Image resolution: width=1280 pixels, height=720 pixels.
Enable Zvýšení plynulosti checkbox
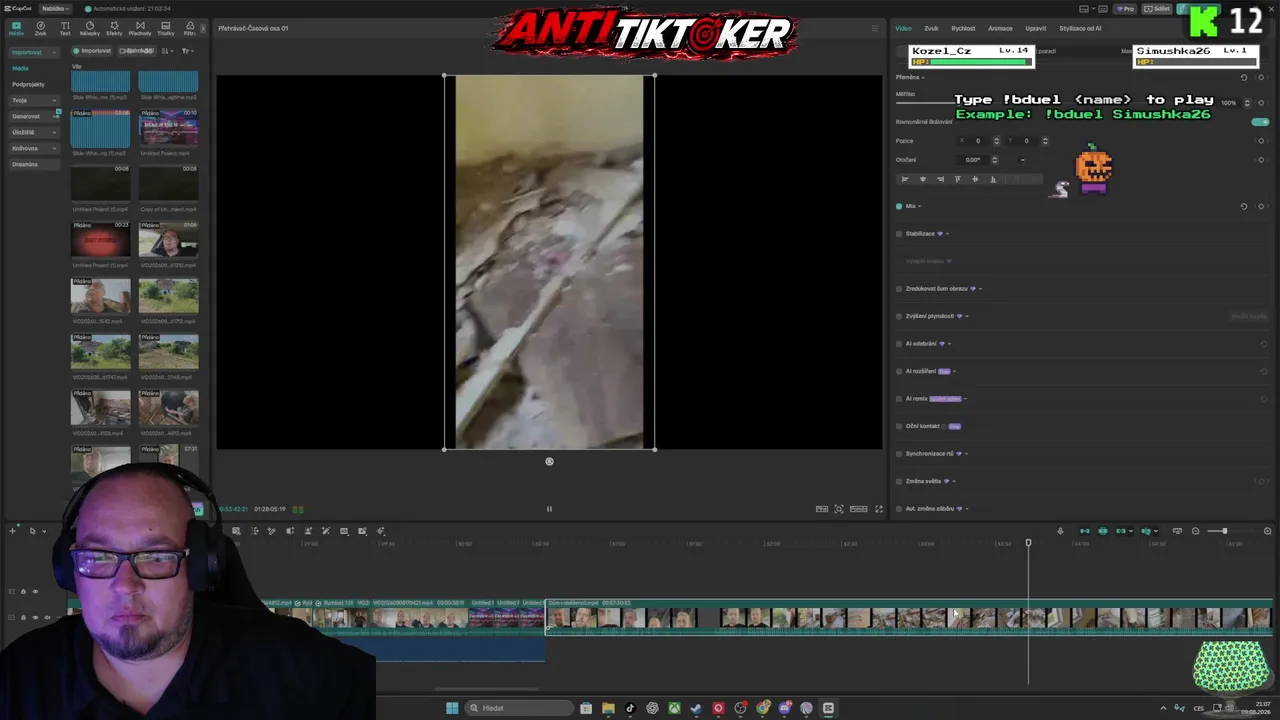[x=899, y=316]
